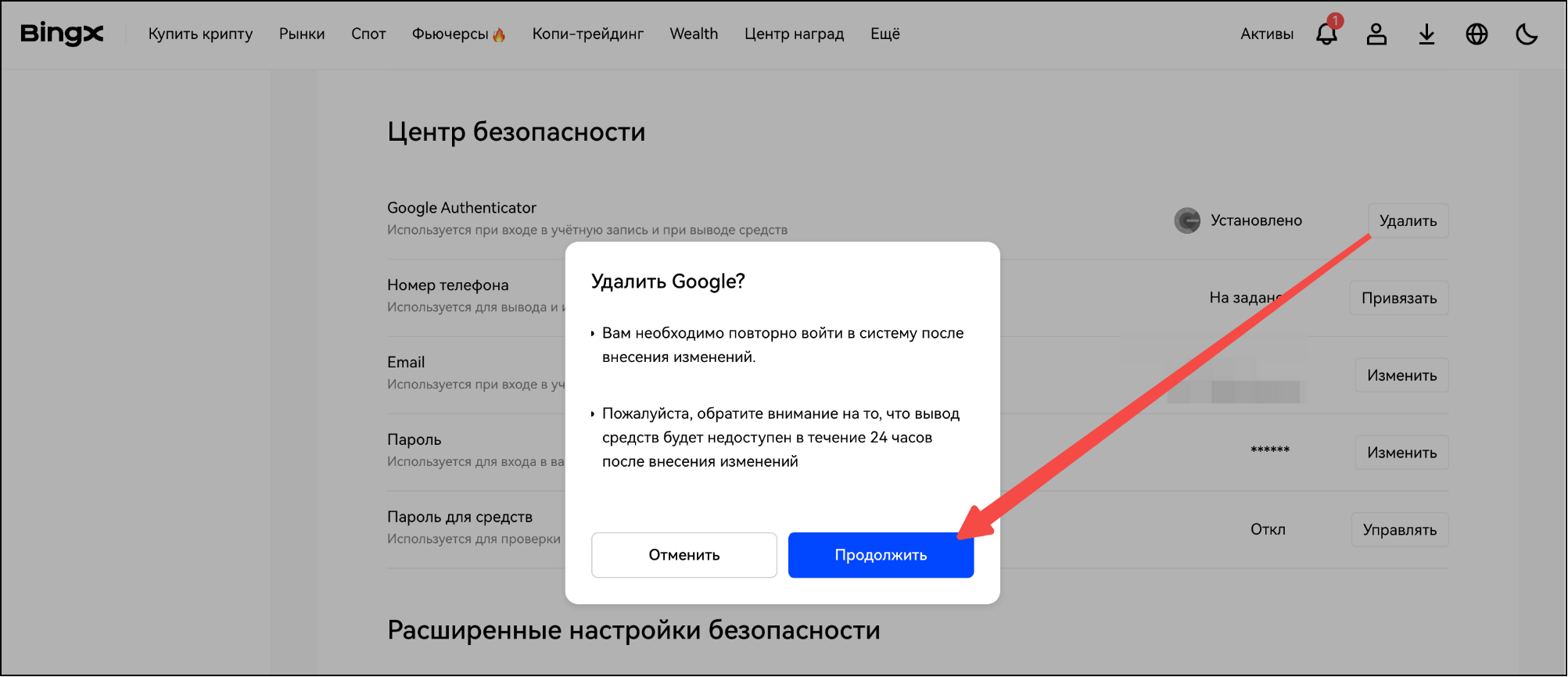
Task: Open the Рынки menu item
Action: [302, 34]
